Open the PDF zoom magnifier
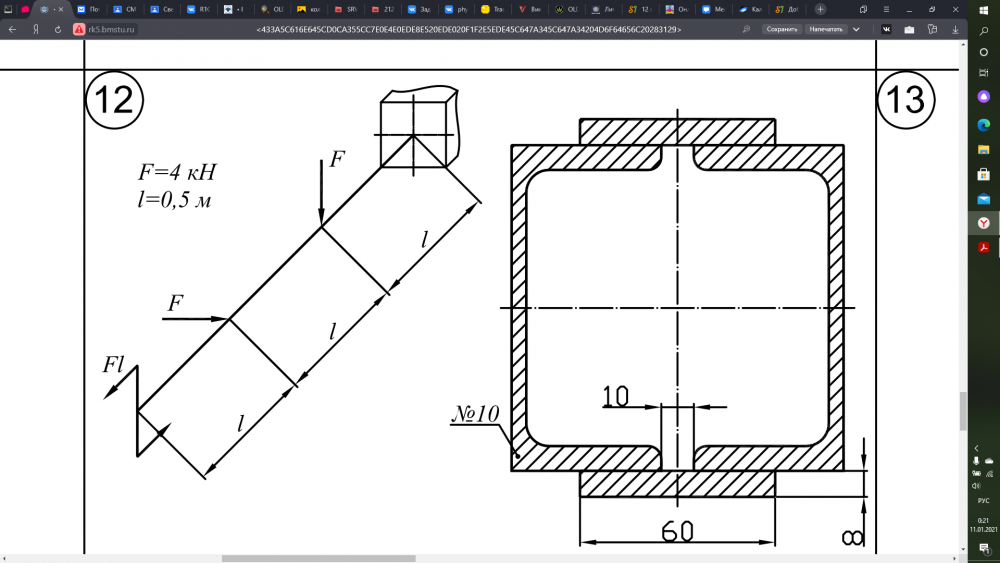The height and width of the screenshot is (563, 1000). (x=746, y=29)
